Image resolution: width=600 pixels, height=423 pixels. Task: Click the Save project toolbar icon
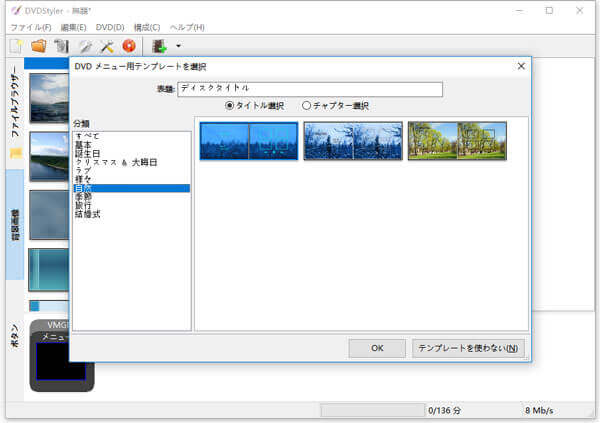coord(61,46)
